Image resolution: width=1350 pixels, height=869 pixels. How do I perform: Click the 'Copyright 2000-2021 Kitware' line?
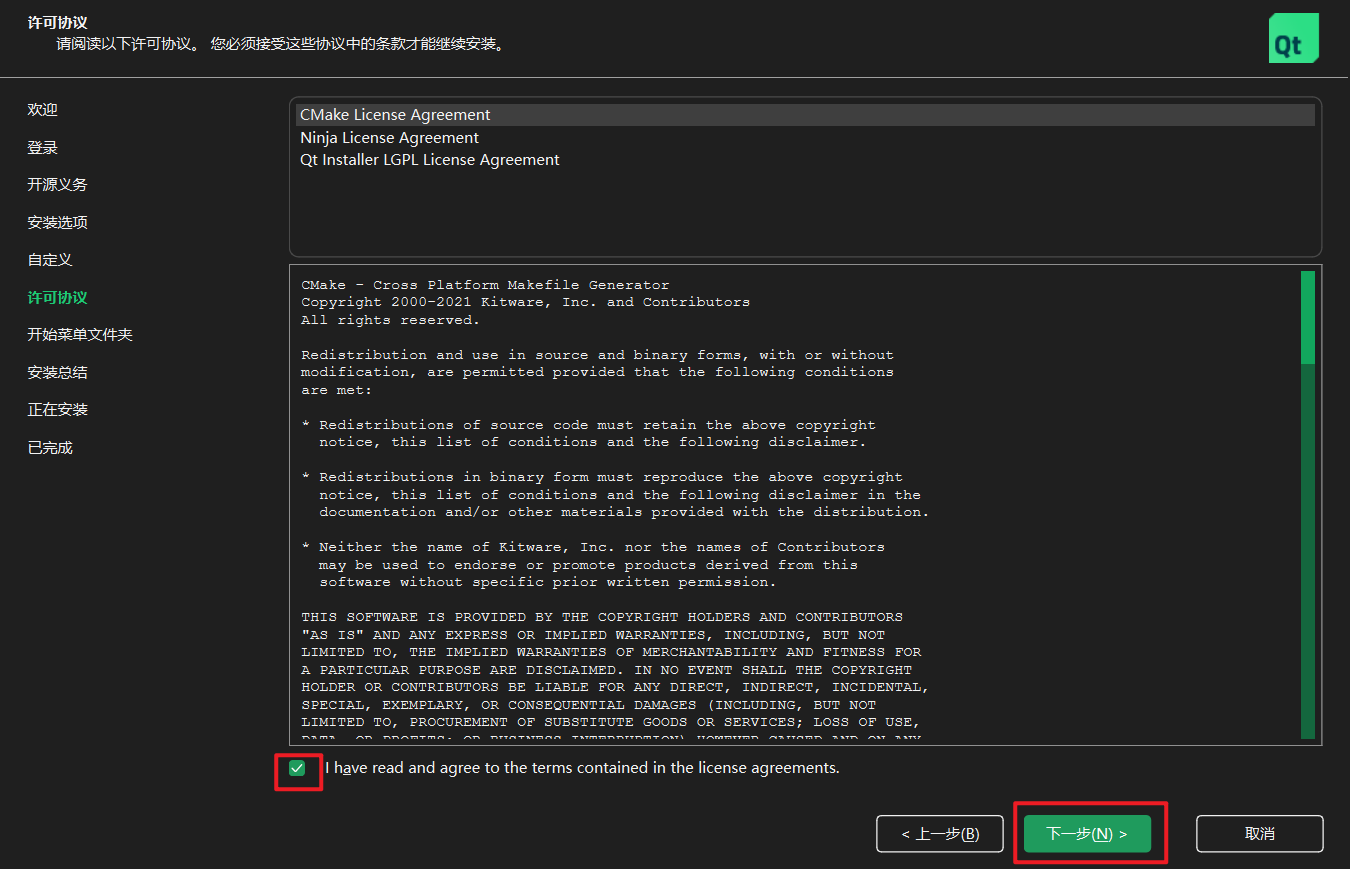525,302
